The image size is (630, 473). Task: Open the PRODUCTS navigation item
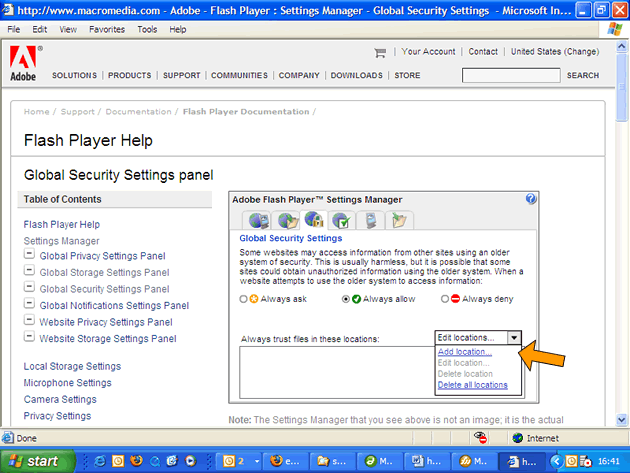[129, 76]
